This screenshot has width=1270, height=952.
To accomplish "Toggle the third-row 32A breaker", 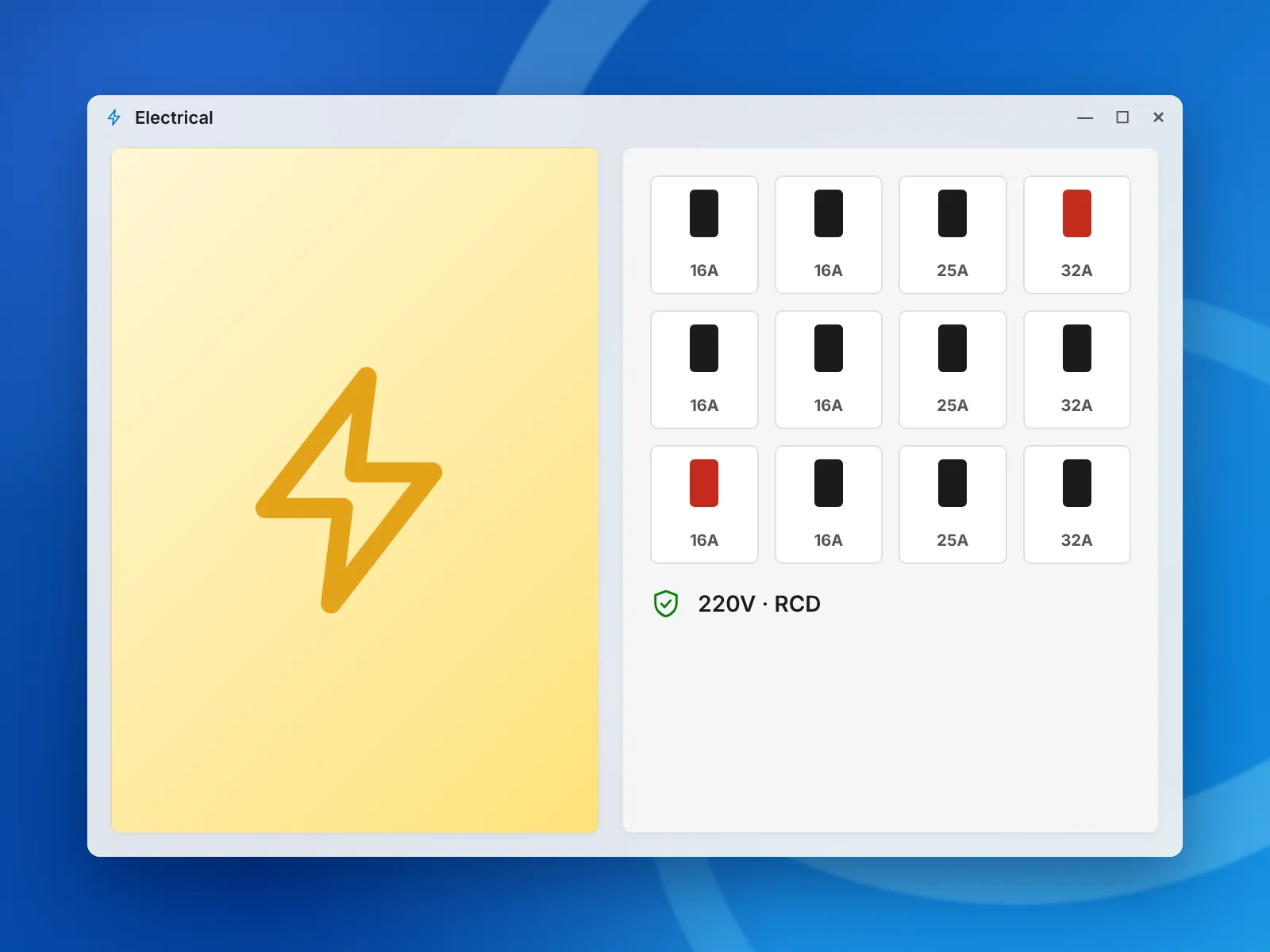I will coord(1077,505).
